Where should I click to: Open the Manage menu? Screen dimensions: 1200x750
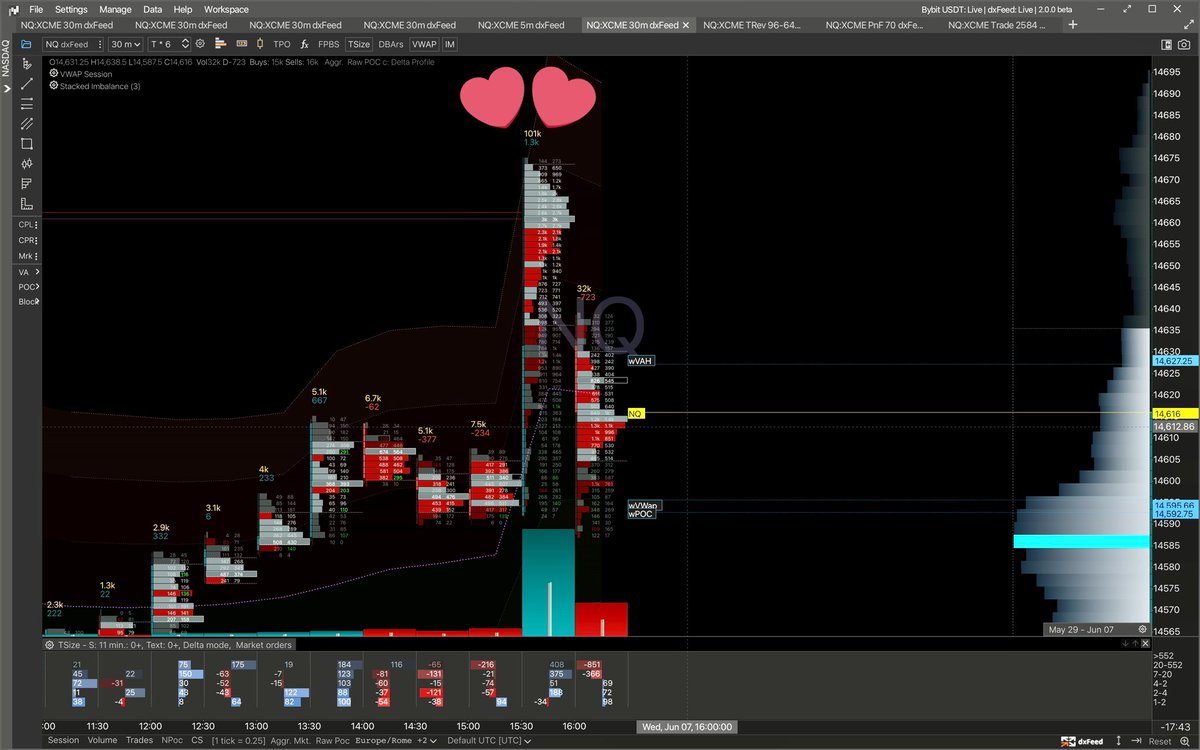[x=116, y=9]
